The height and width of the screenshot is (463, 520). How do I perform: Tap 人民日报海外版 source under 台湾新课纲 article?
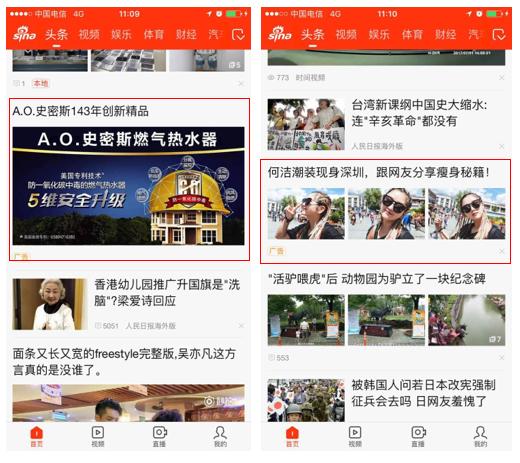(x=377, y=146)
